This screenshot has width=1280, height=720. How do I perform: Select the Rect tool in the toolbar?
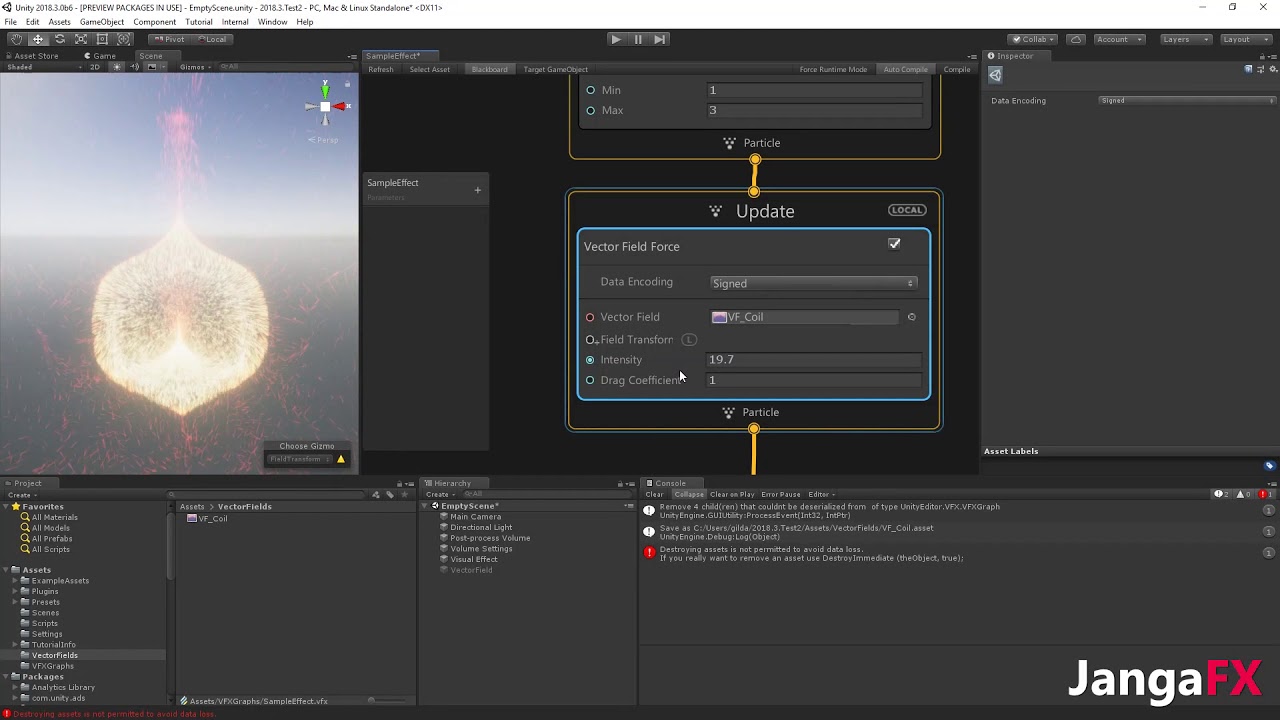tap(102, 39)
